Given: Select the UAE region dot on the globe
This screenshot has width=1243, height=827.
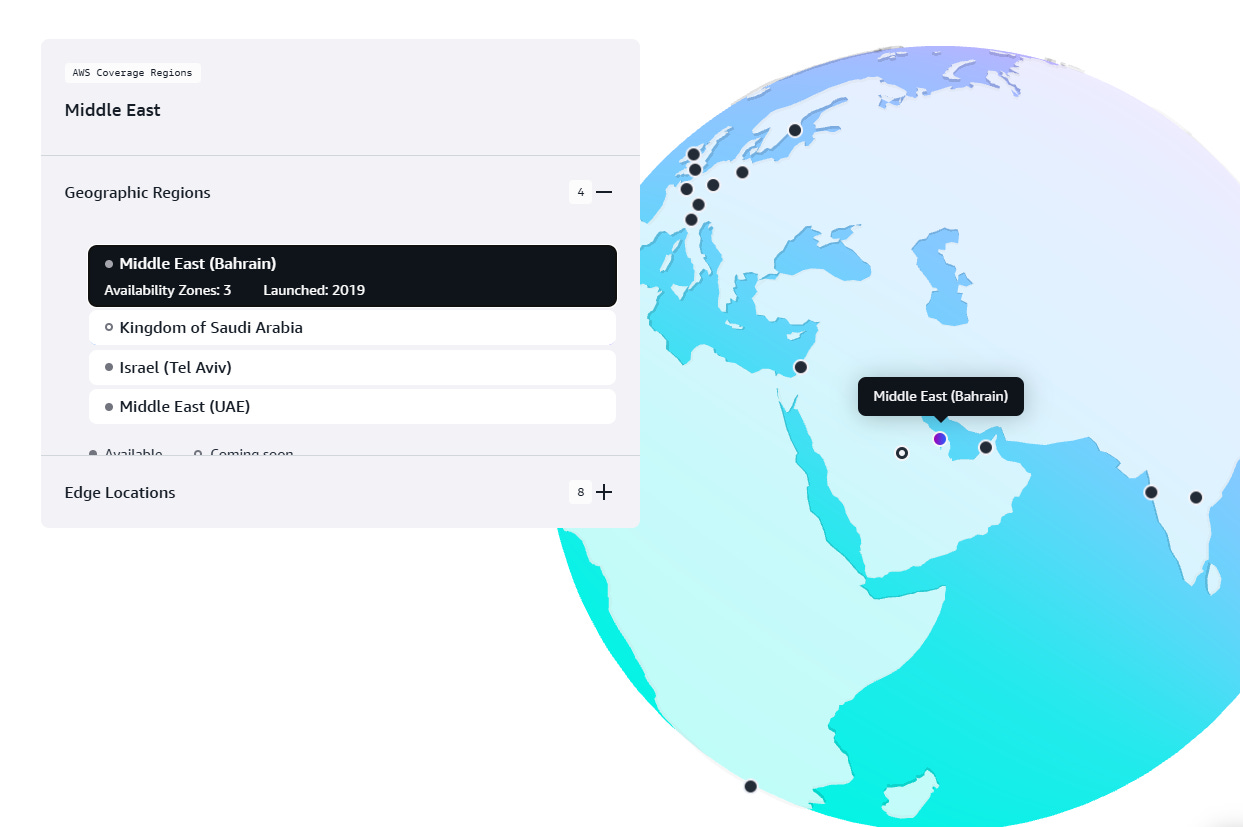Looking at the screenshot, I should pos(986,447).
